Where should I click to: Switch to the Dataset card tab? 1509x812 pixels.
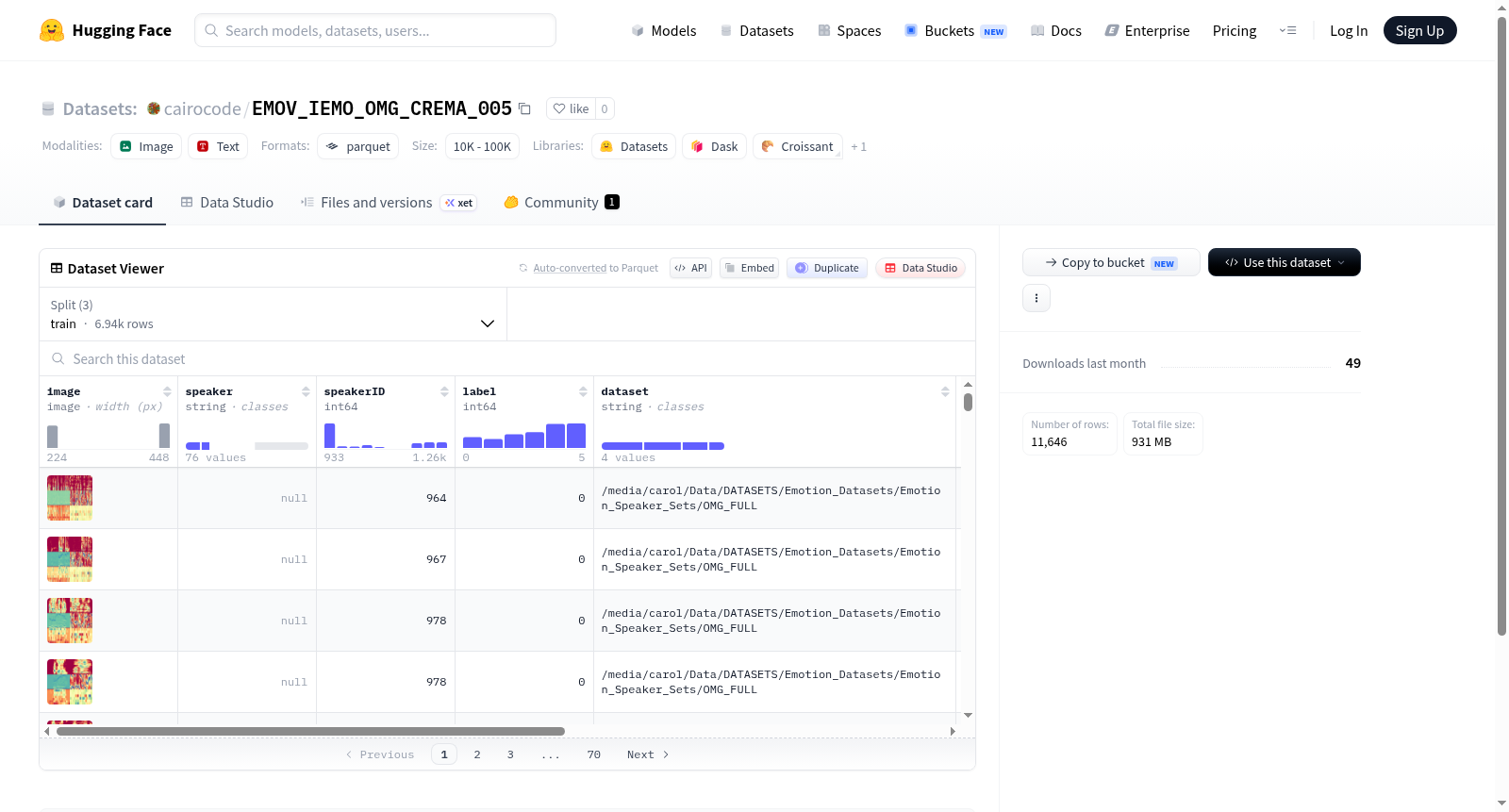(102, 202)
